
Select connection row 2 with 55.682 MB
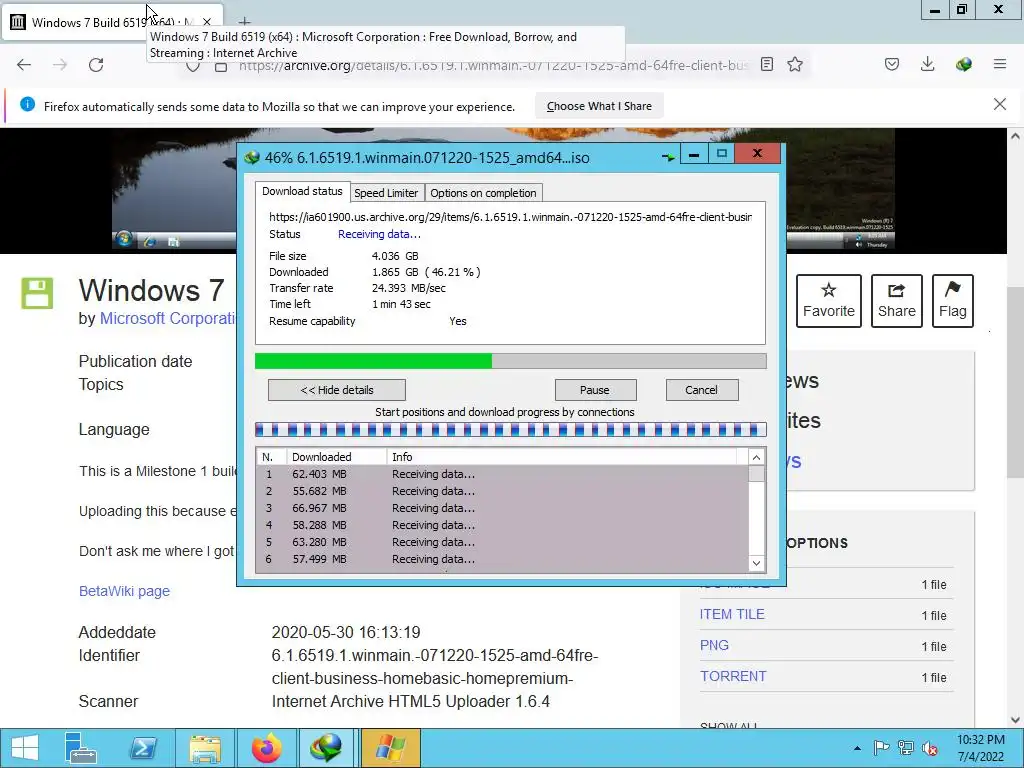click(x=502, y=491)
